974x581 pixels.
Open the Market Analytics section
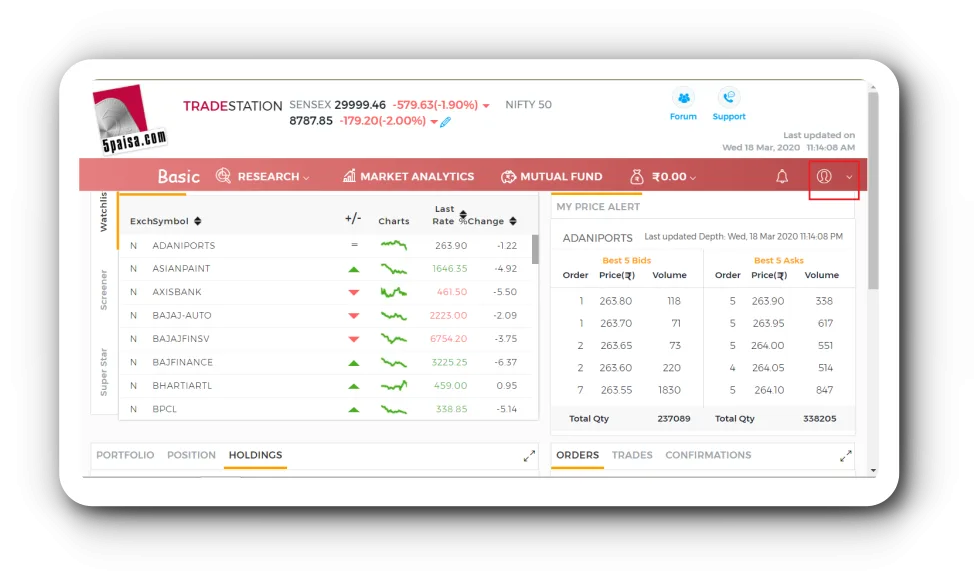pyautogui.click(x=408, y=176)
